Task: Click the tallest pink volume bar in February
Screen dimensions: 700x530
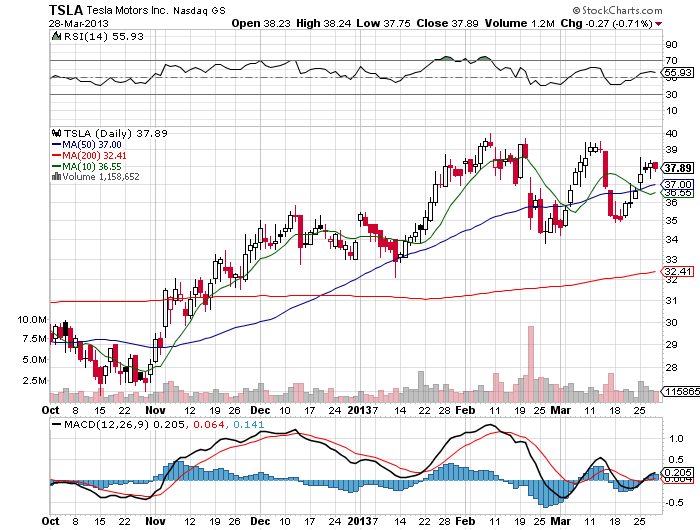Action: point(531,364)
